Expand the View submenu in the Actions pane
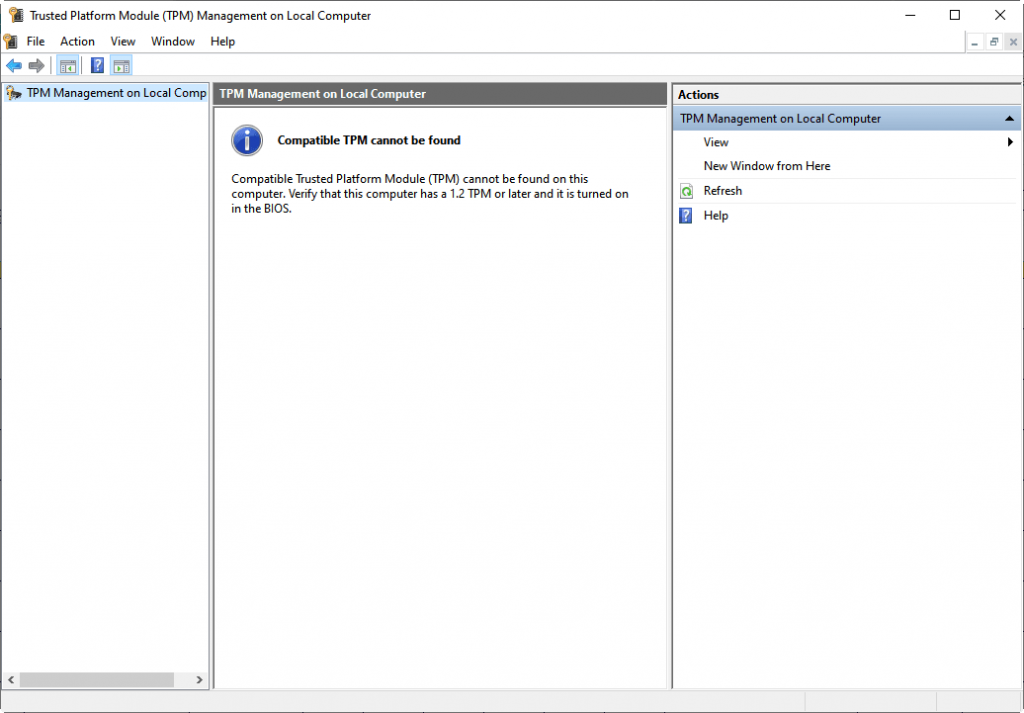 coord(1010,142)
